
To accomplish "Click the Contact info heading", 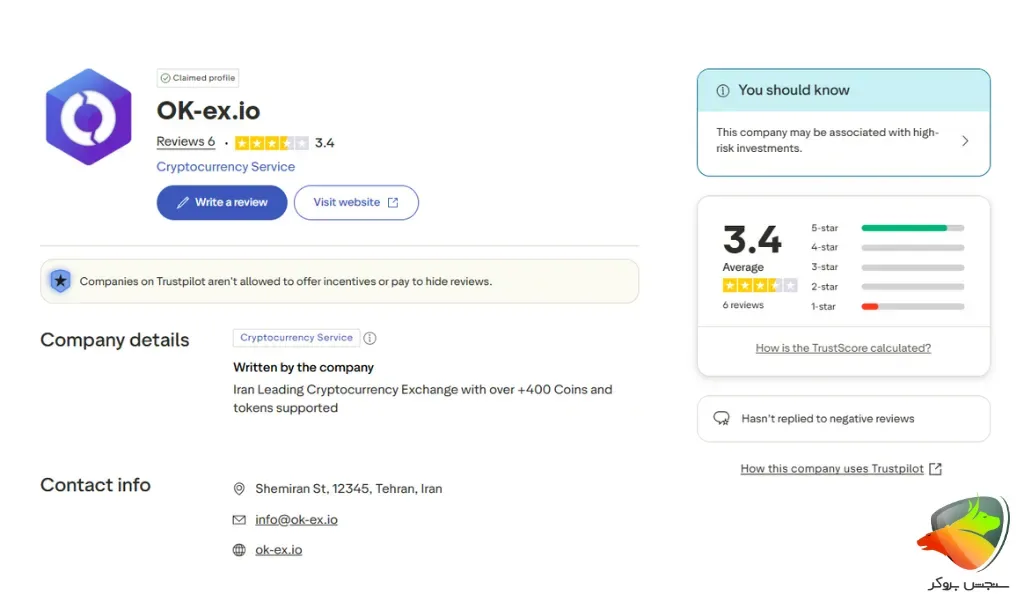I will (95, 485).
